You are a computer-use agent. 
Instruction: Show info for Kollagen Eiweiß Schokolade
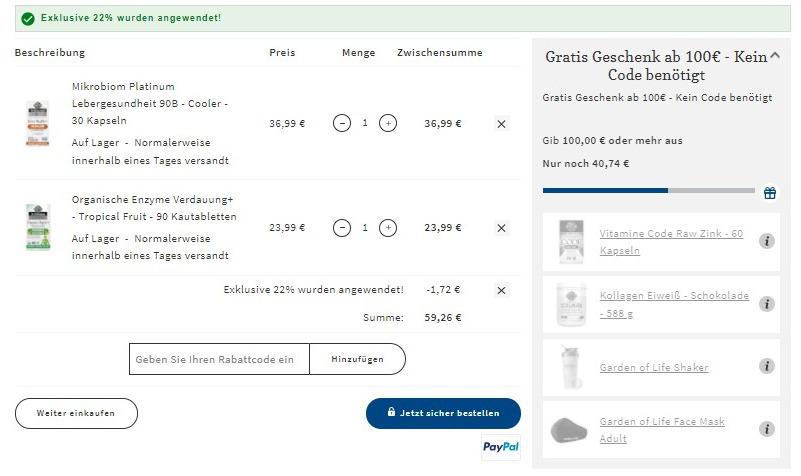tap(766, 304)
